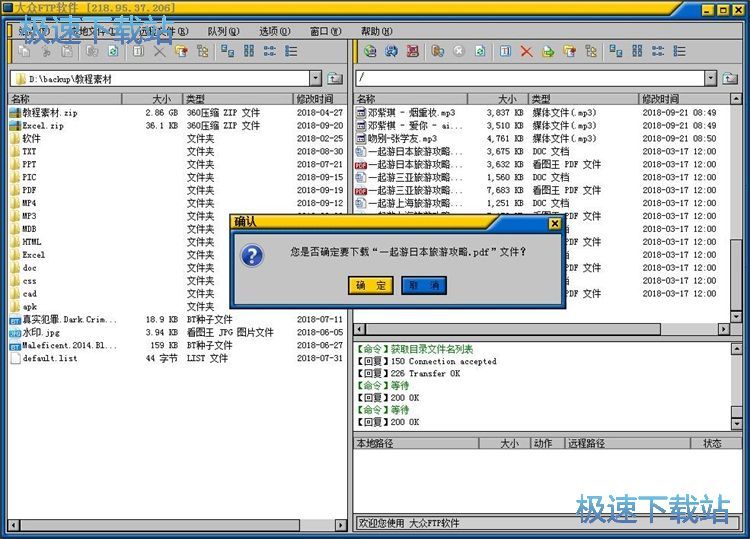The image size is (750, 539).
Task: Switch local pane to large icons view
Action: [x=228, y=51]
